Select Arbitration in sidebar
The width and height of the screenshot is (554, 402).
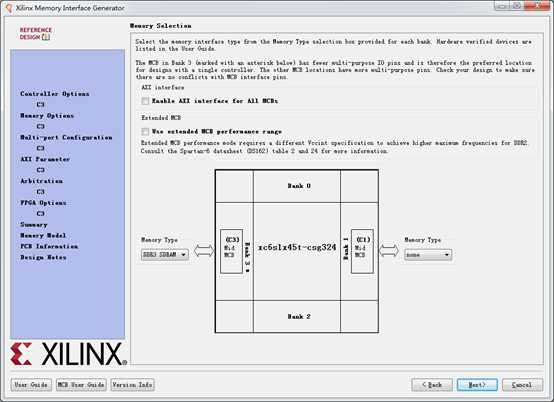(x=41, y=181)
